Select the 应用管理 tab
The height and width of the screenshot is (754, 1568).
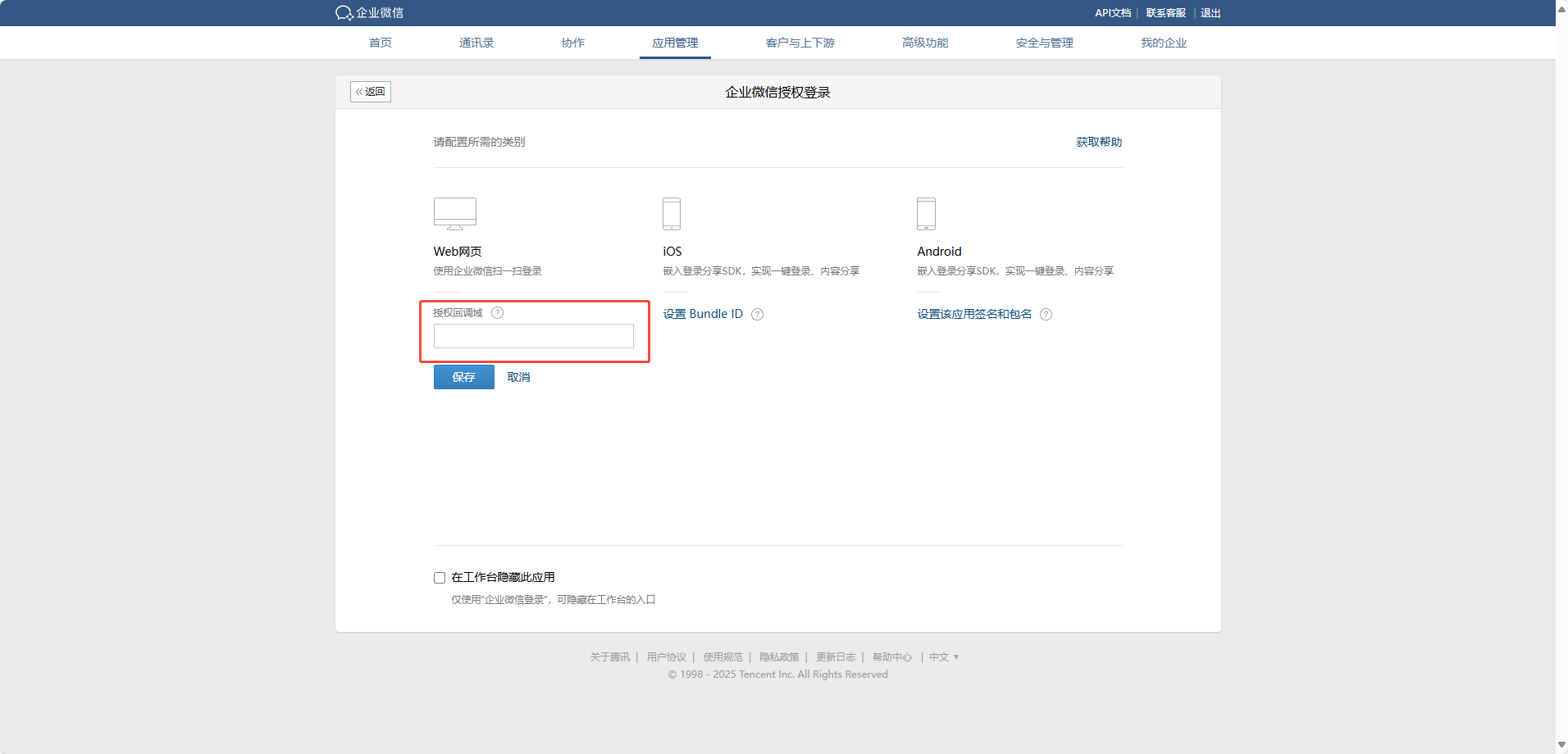(675, 43)
